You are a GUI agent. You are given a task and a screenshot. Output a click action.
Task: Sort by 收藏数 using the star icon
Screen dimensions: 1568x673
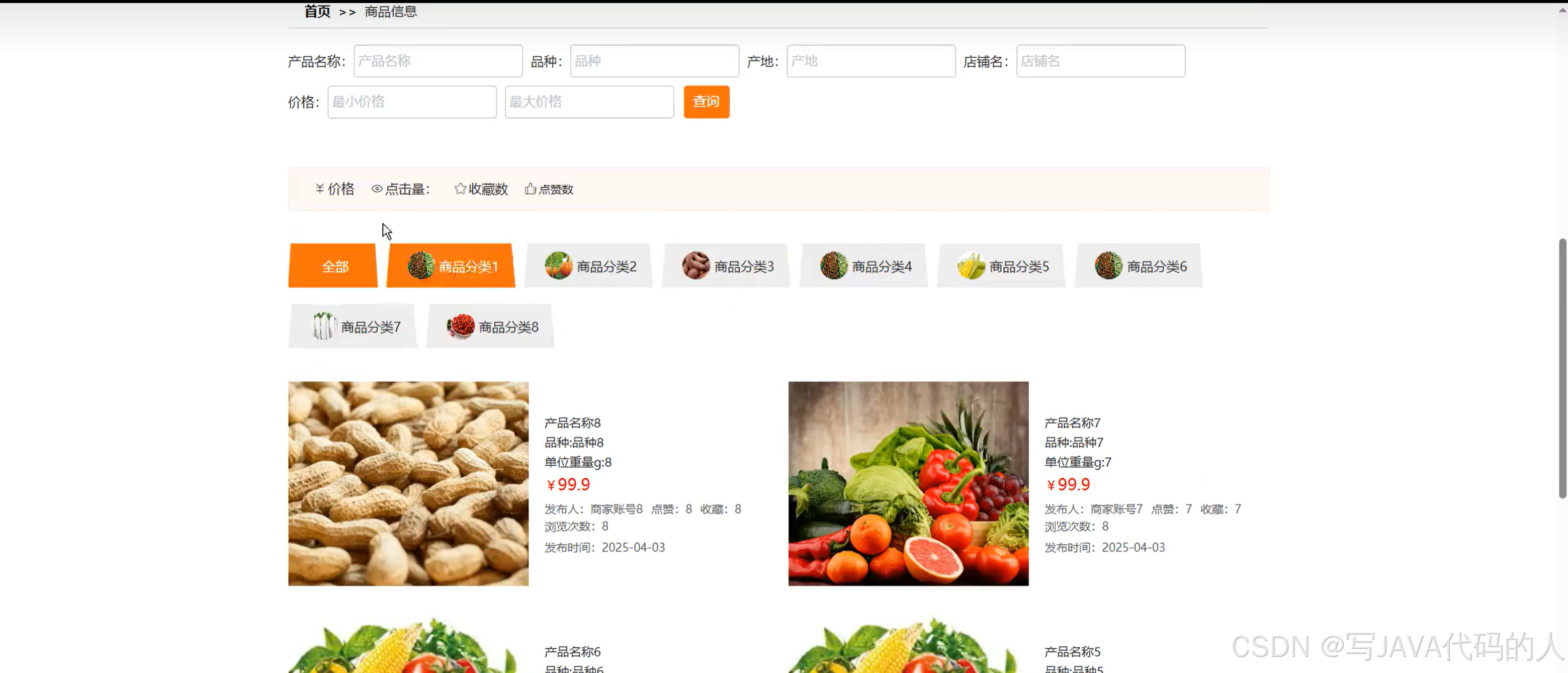(x=460, y=189)
